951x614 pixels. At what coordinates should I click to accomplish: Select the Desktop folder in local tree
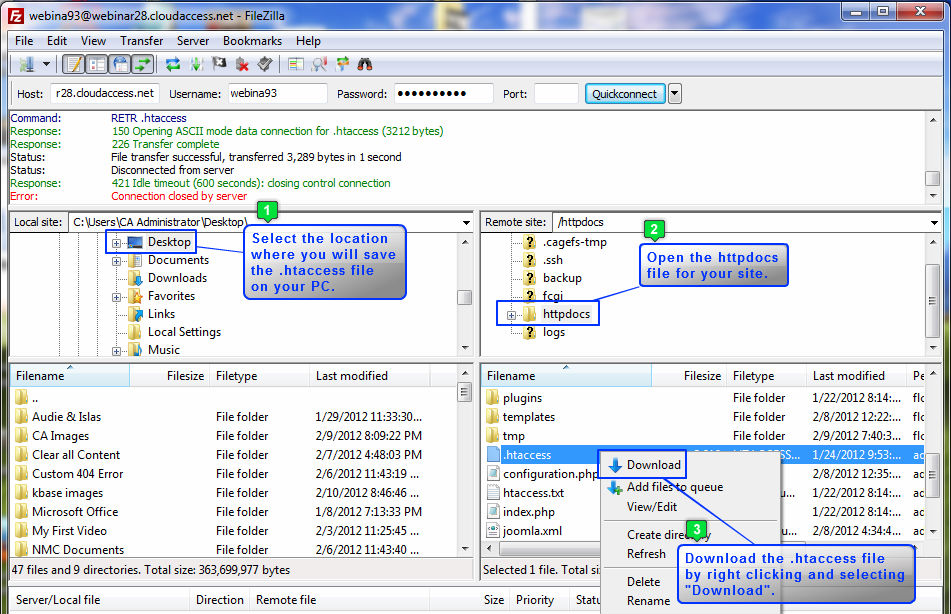click(169, 241)
